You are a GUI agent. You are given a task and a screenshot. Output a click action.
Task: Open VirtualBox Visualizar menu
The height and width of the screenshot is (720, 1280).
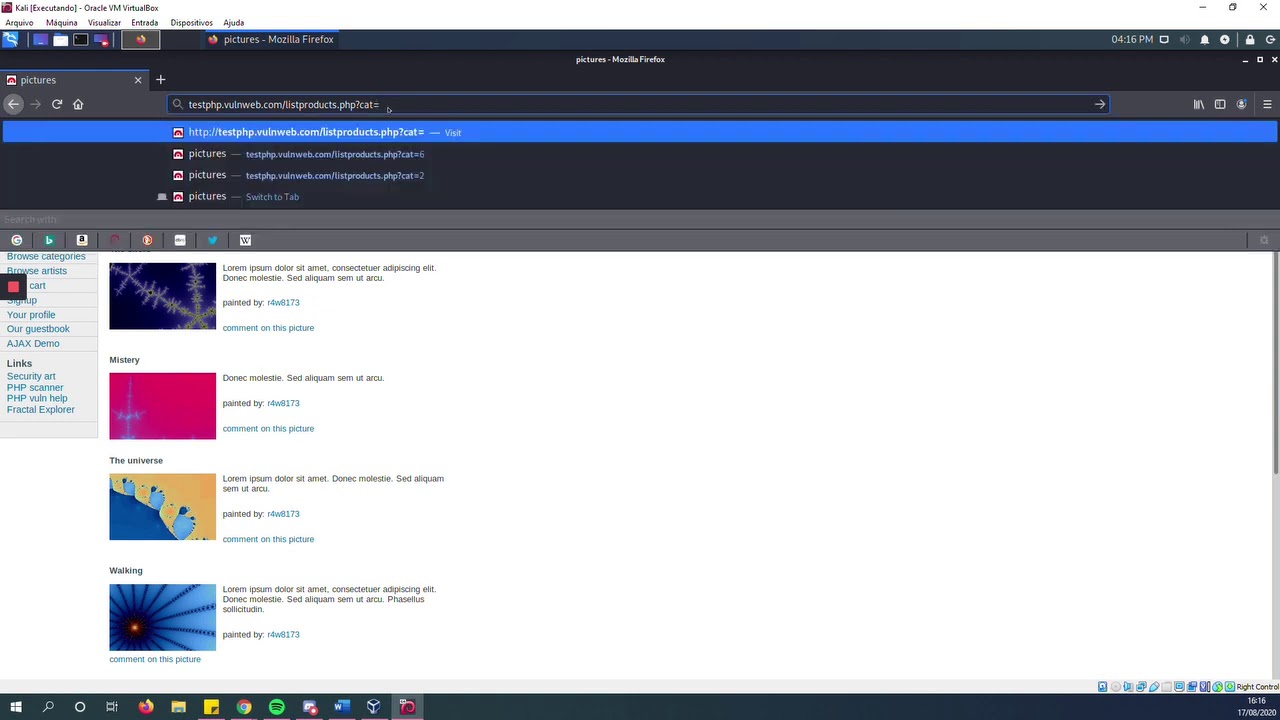[x=104, y=22]
